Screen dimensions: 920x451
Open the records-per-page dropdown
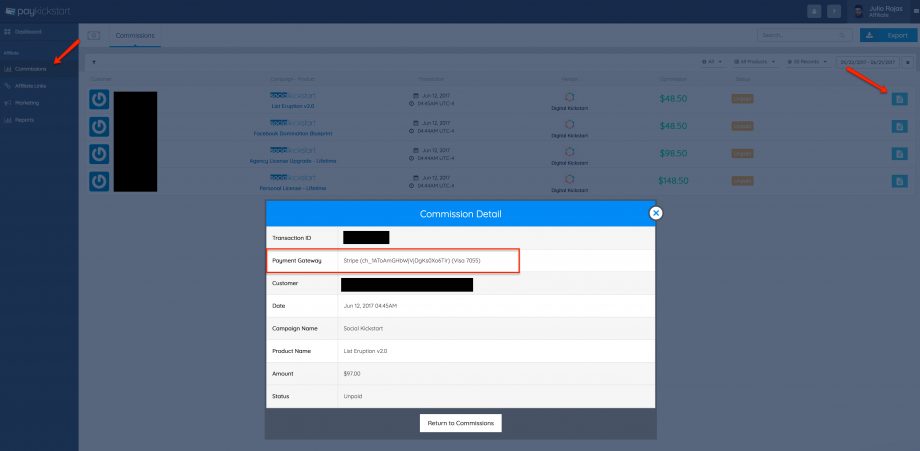(807, 62)
